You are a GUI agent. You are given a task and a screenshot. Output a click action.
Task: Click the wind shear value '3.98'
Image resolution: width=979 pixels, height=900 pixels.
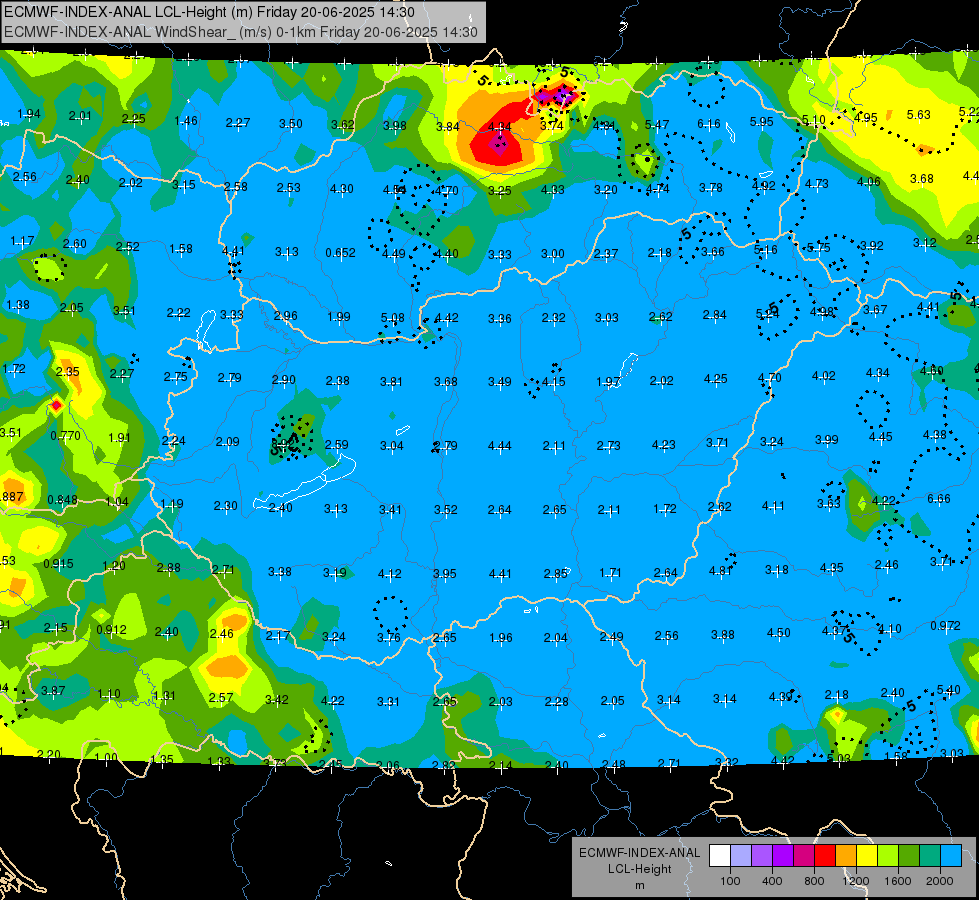pyautogui.click(x=395, y=126)
